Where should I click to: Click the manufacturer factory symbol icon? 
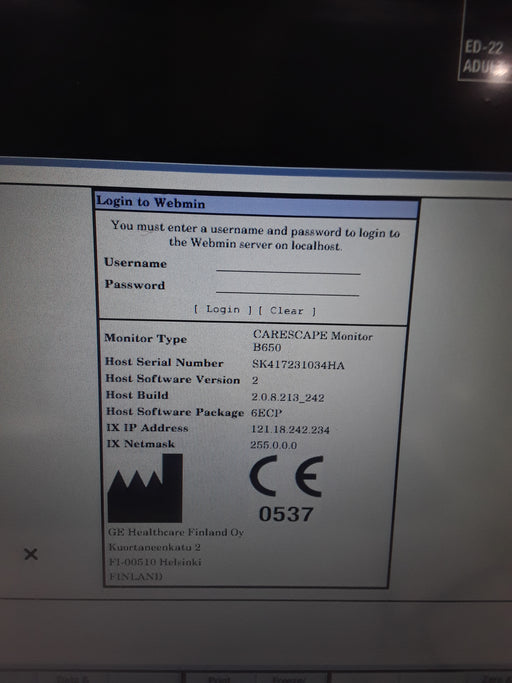pyautogui.click(x=145, y=488)
